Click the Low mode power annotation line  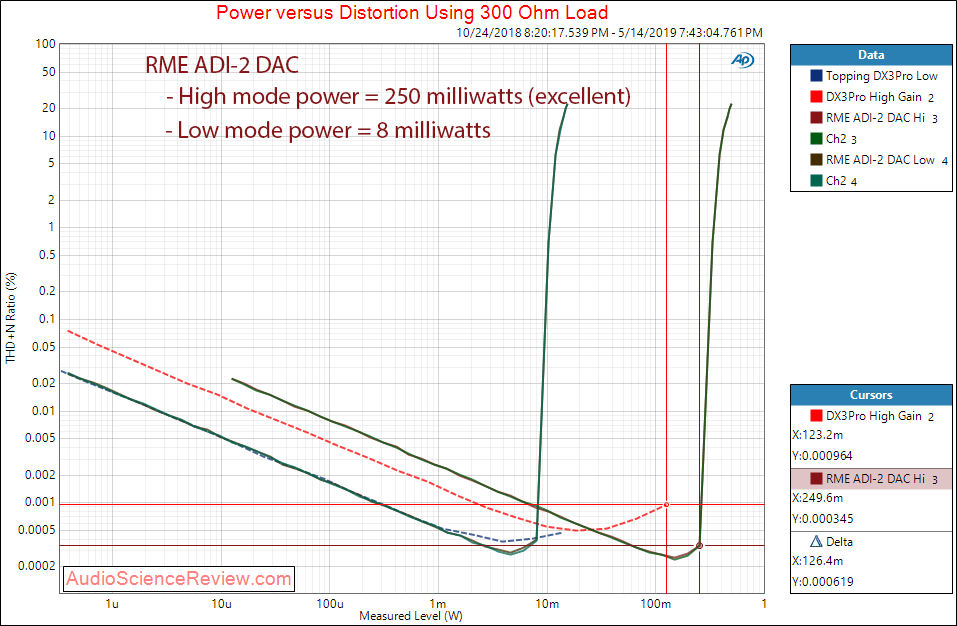point(328,130)
